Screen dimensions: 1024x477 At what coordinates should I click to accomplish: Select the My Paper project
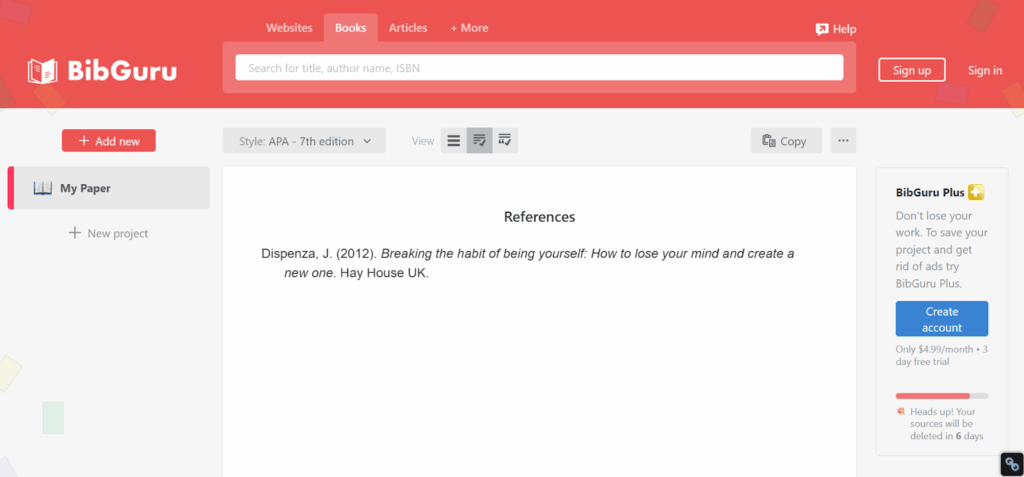click(109, 188)
